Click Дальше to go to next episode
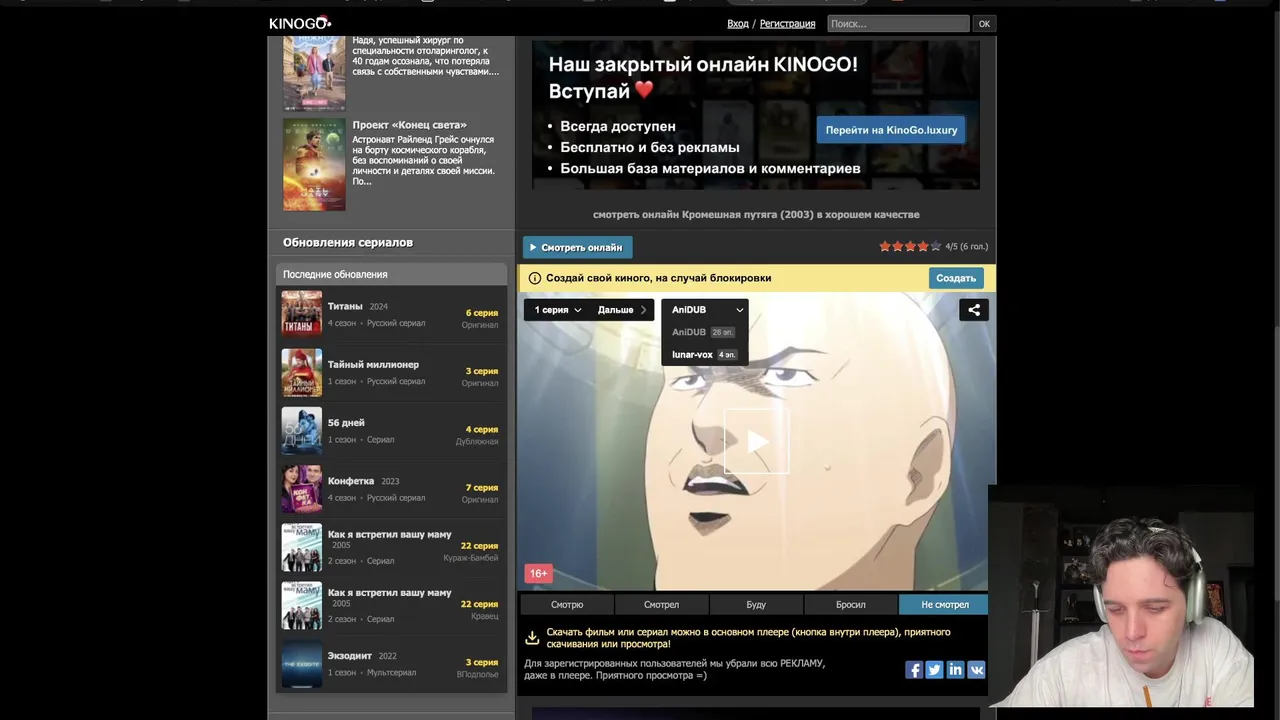The height and width of the screenshot is (720, 1280). 622,310
